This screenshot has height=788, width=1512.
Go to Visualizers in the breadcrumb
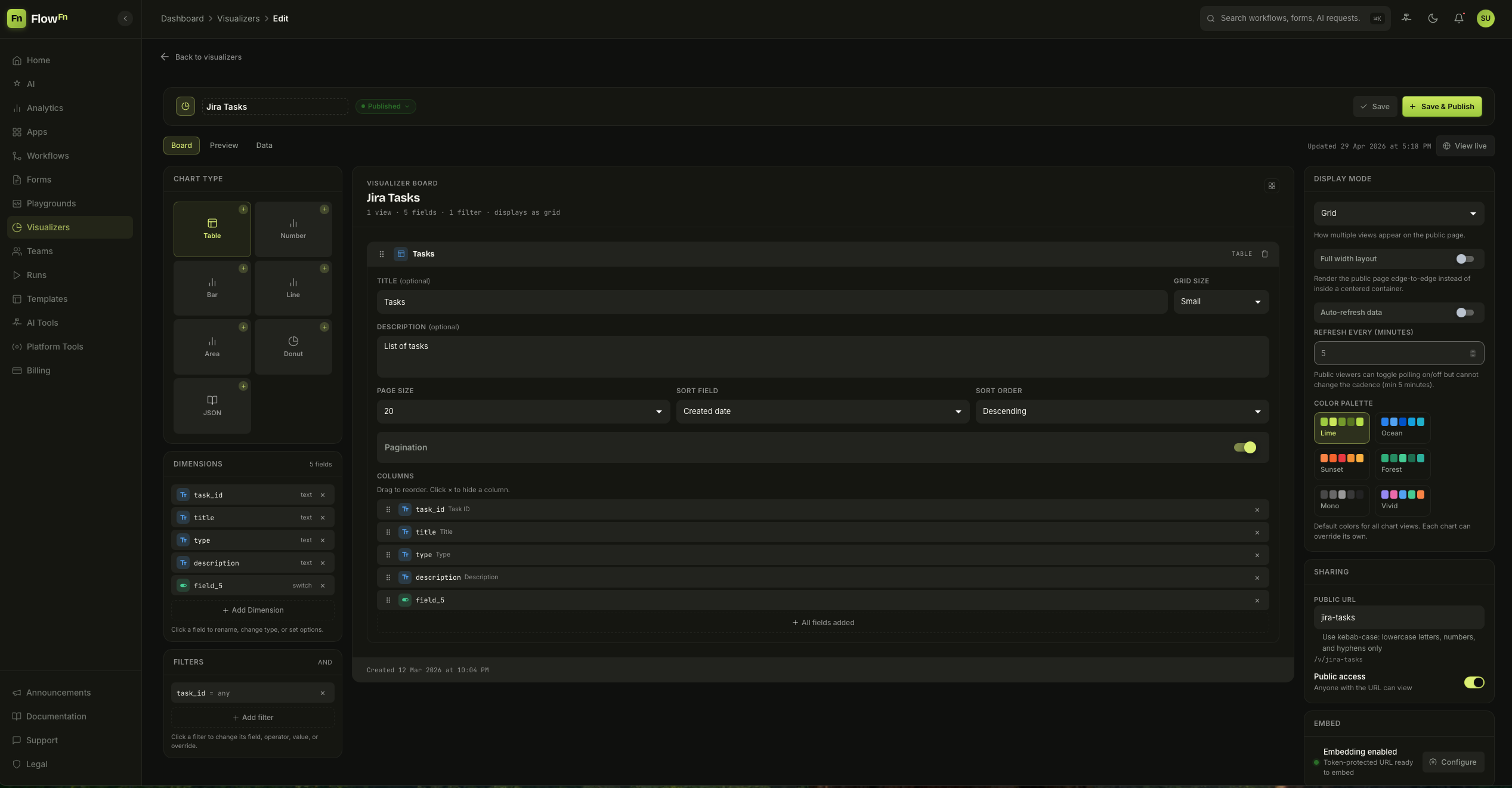[x=238, y=18]
